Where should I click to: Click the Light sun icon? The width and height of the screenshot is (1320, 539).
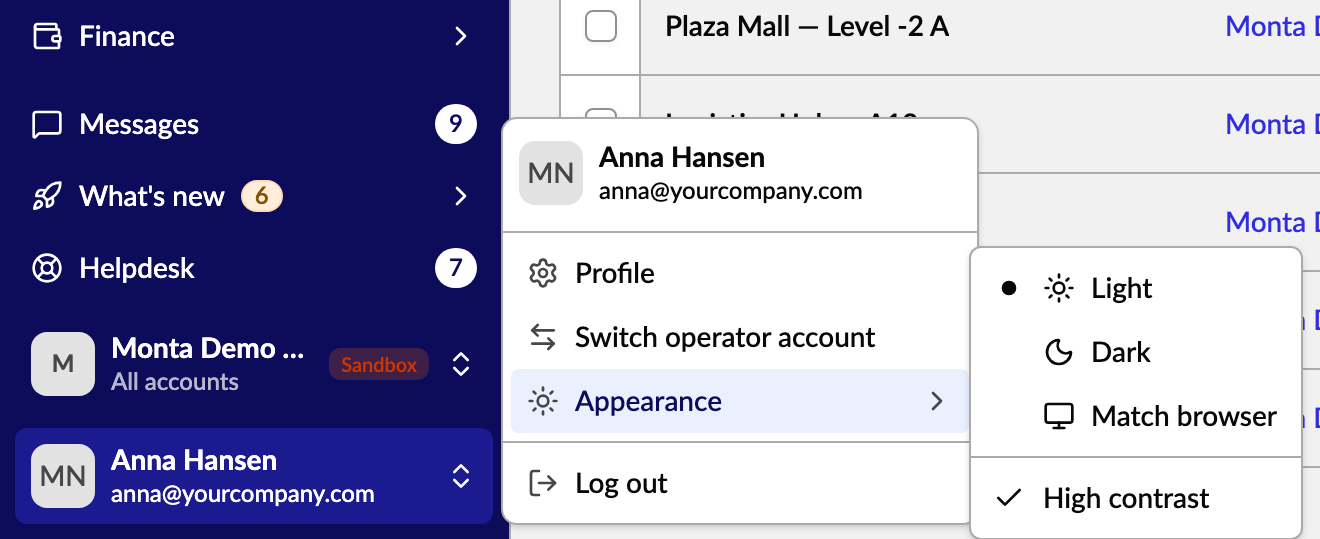tap(1058, 288)
